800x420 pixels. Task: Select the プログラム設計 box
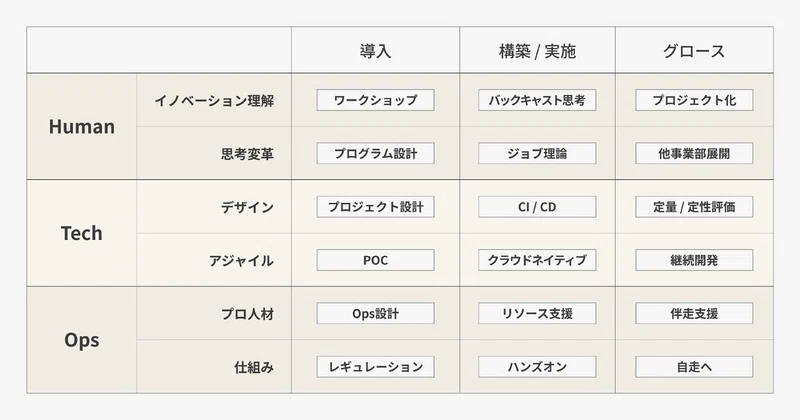coord(376,153)
